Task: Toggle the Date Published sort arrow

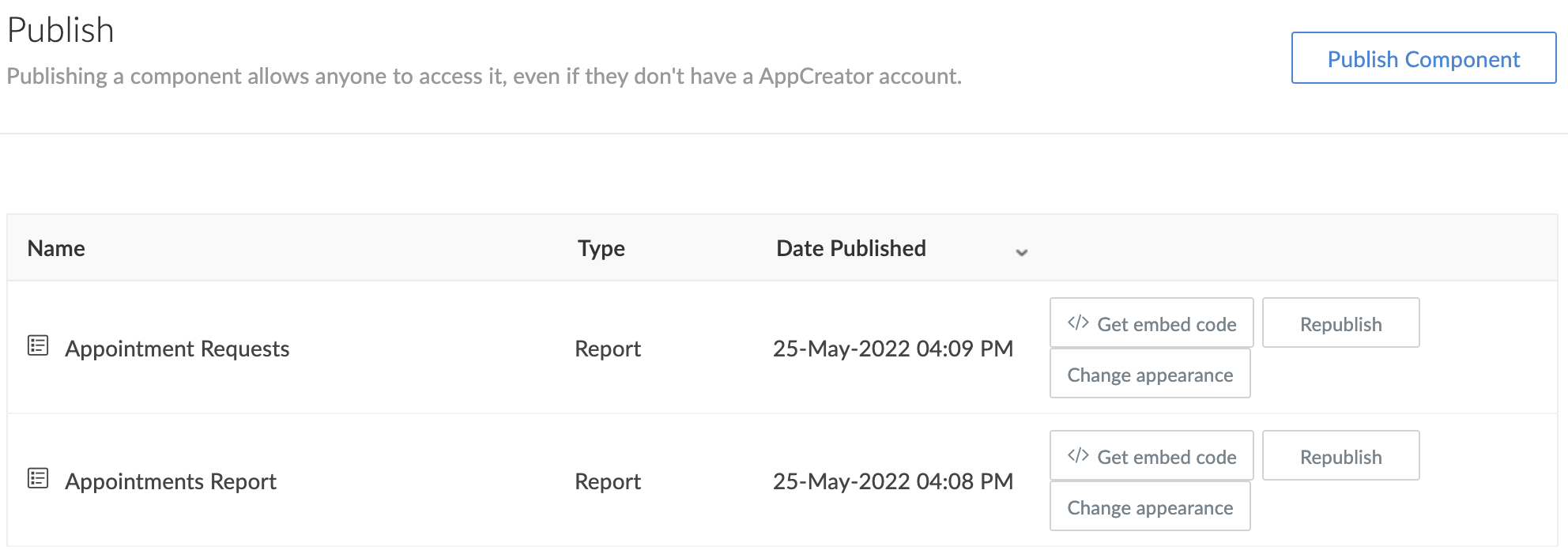Action: (1021, 252)
